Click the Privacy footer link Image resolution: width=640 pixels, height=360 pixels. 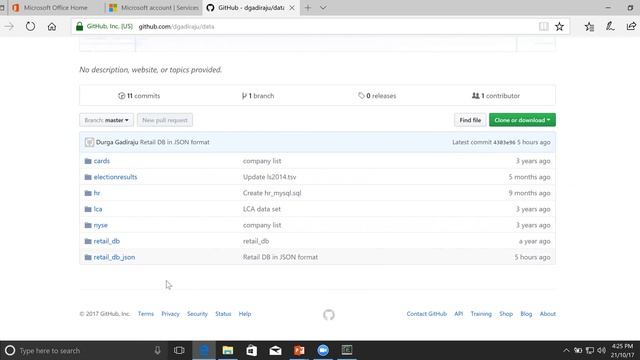170,314
